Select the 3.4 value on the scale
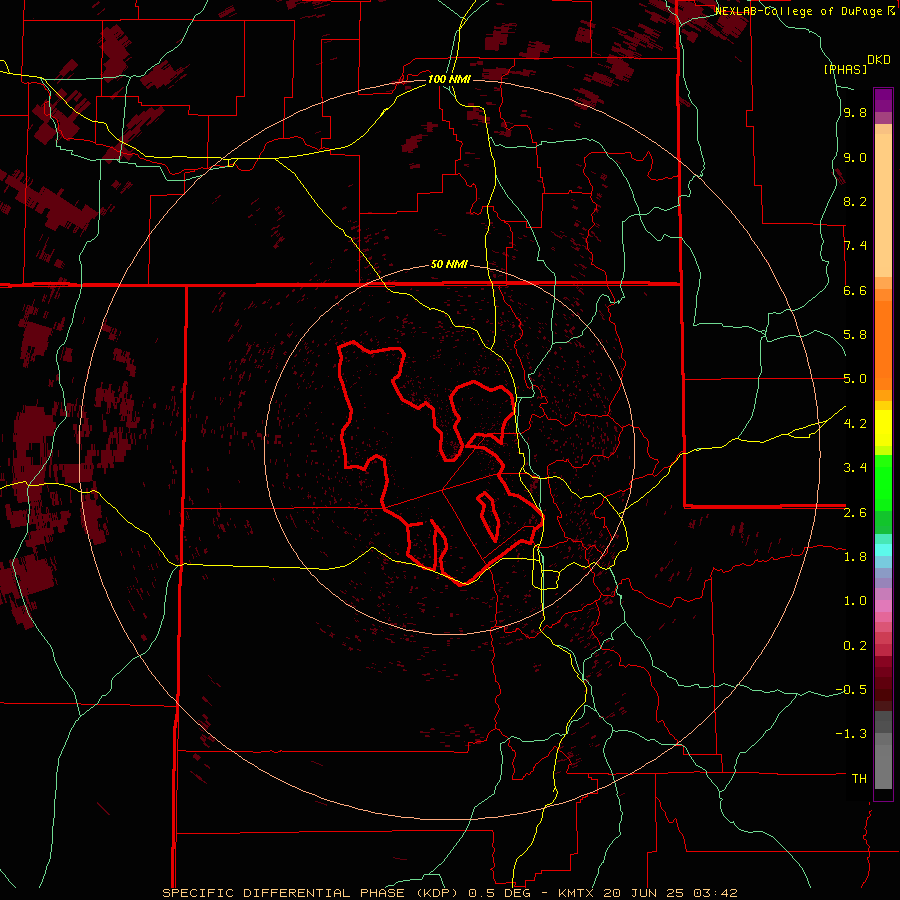This screenshot has width=900, height=900. click(855, 468)
